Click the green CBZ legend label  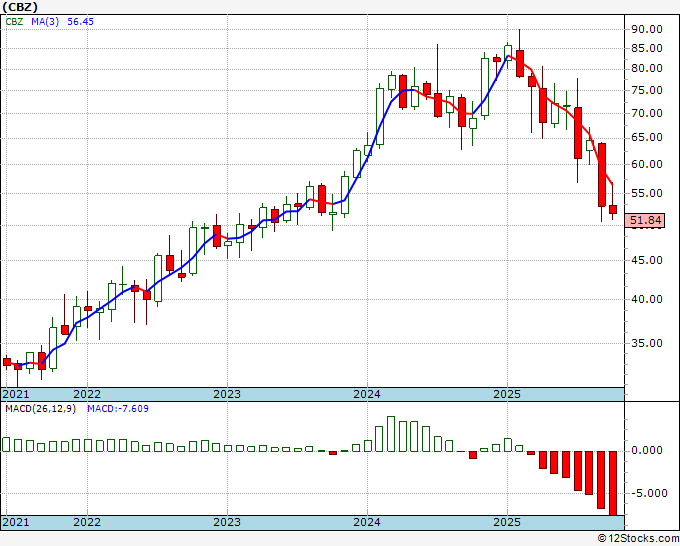click(14, 21)
